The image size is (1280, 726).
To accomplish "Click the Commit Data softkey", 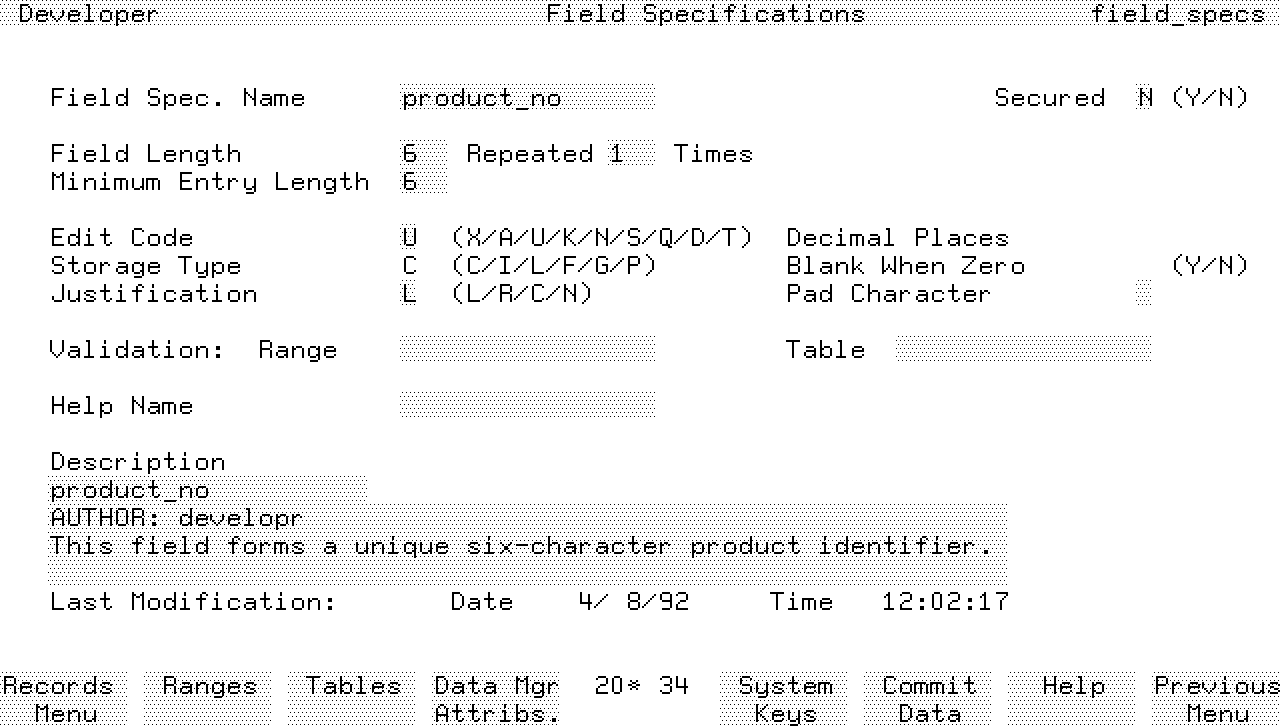I will pos(929,699).
